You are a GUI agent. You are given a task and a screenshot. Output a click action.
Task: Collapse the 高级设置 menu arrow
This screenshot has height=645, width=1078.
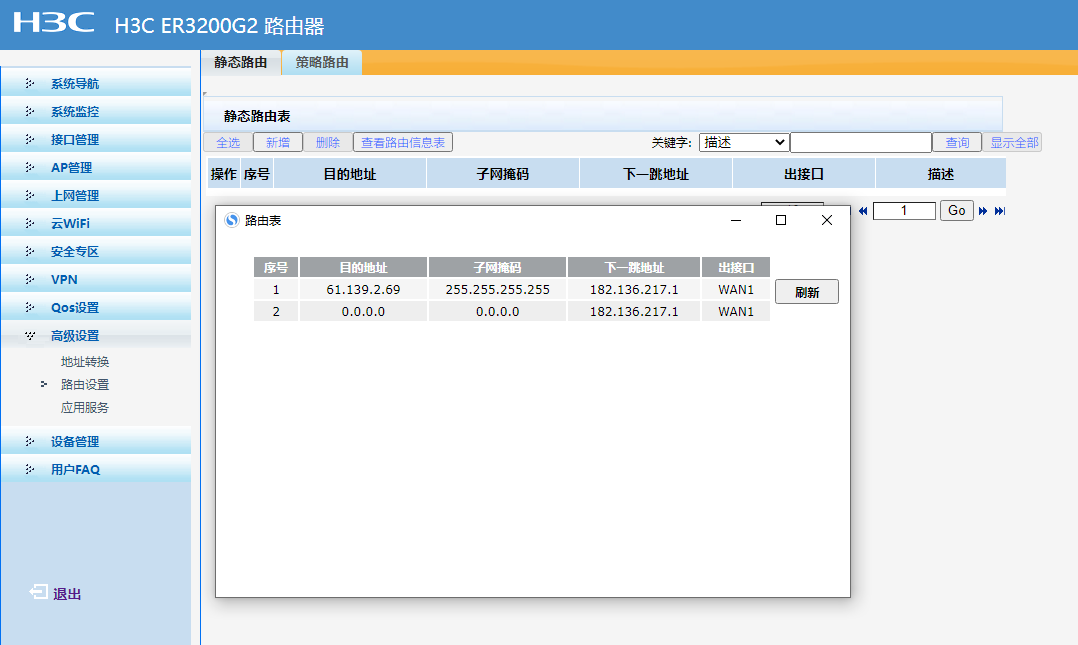tap(30, 336)
